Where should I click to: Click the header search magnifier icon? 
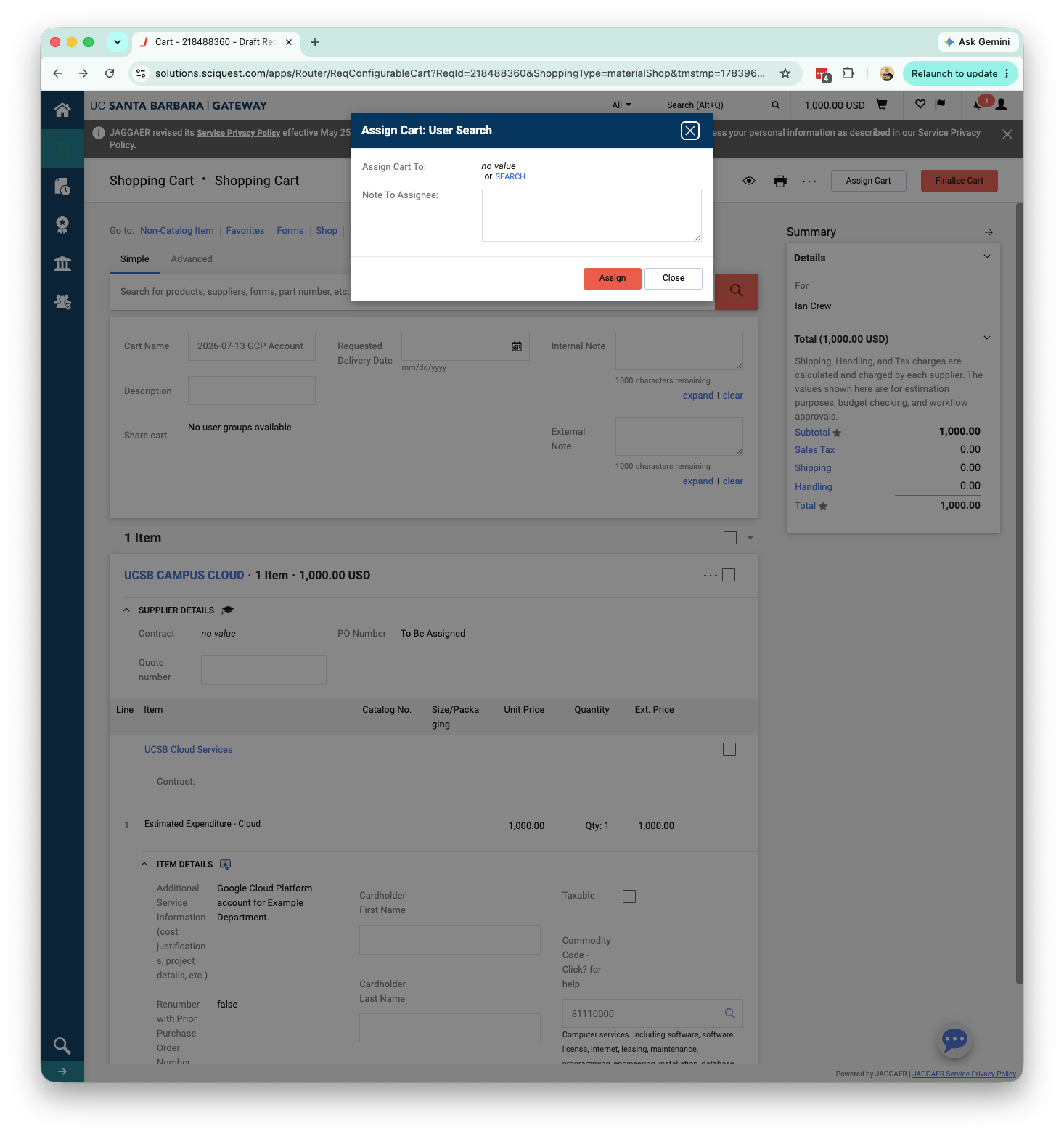click(776, 105)
